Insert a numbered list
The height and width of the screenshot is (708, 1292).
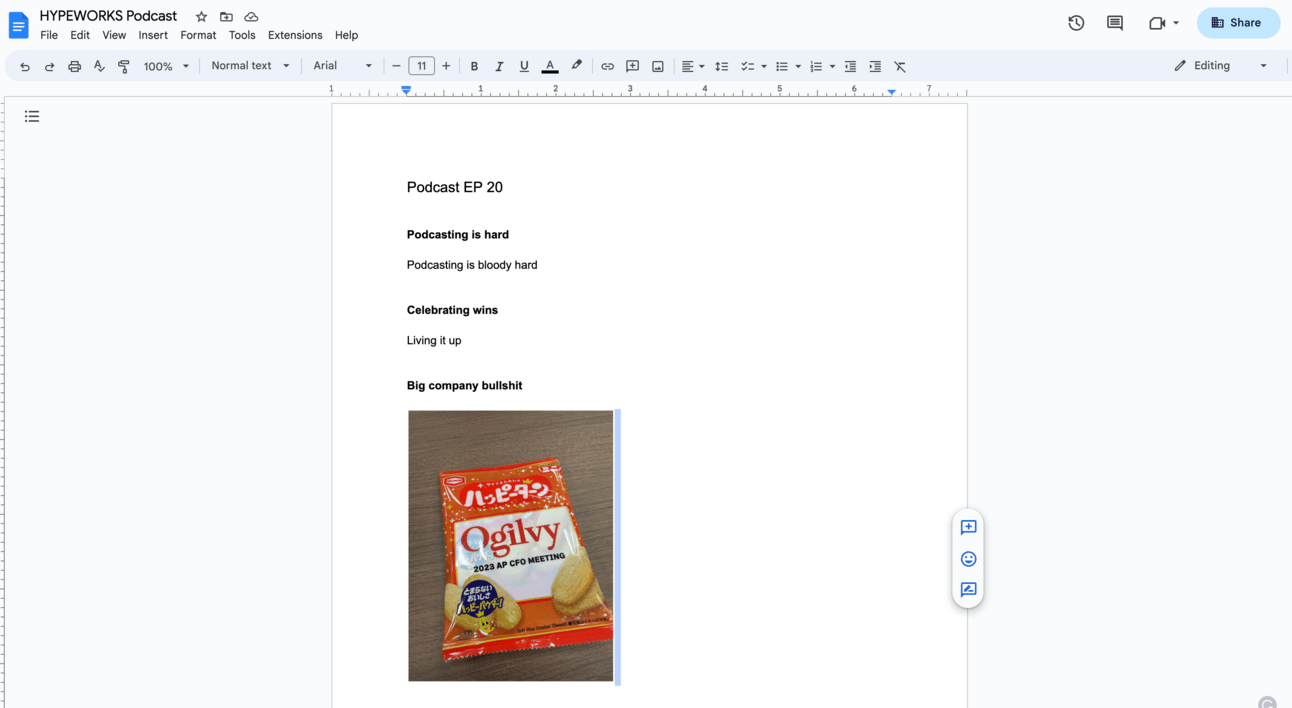[816, 66]
